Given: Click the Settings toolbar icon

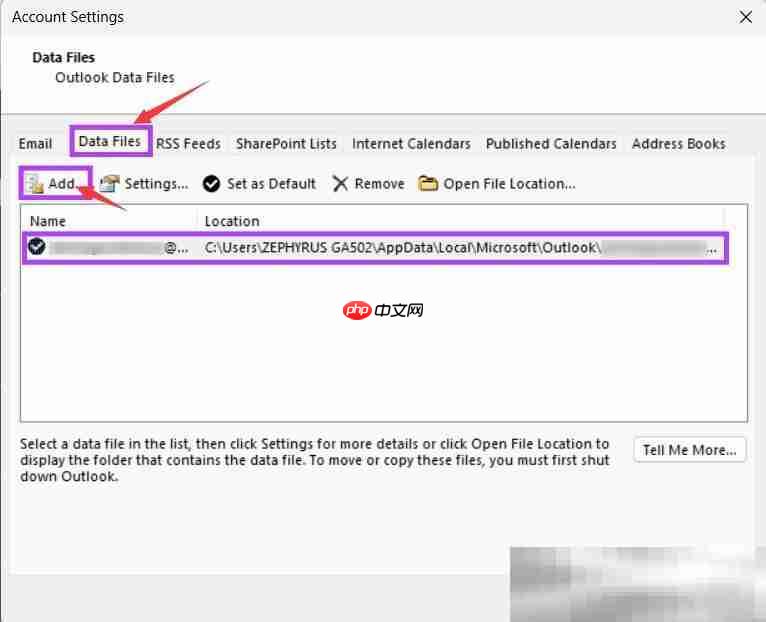Looking at the screenshot, I should tap(109, 184).
